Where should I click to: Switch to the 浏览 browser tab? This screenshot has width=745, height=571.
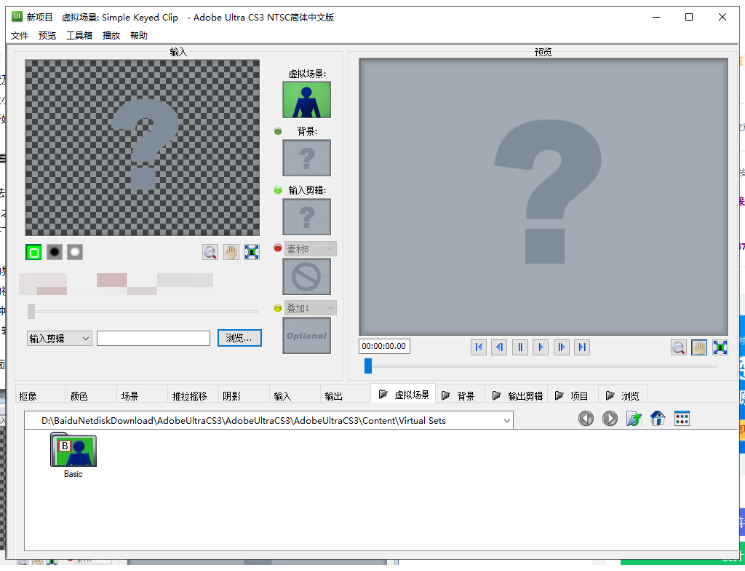tap(623, 396)
